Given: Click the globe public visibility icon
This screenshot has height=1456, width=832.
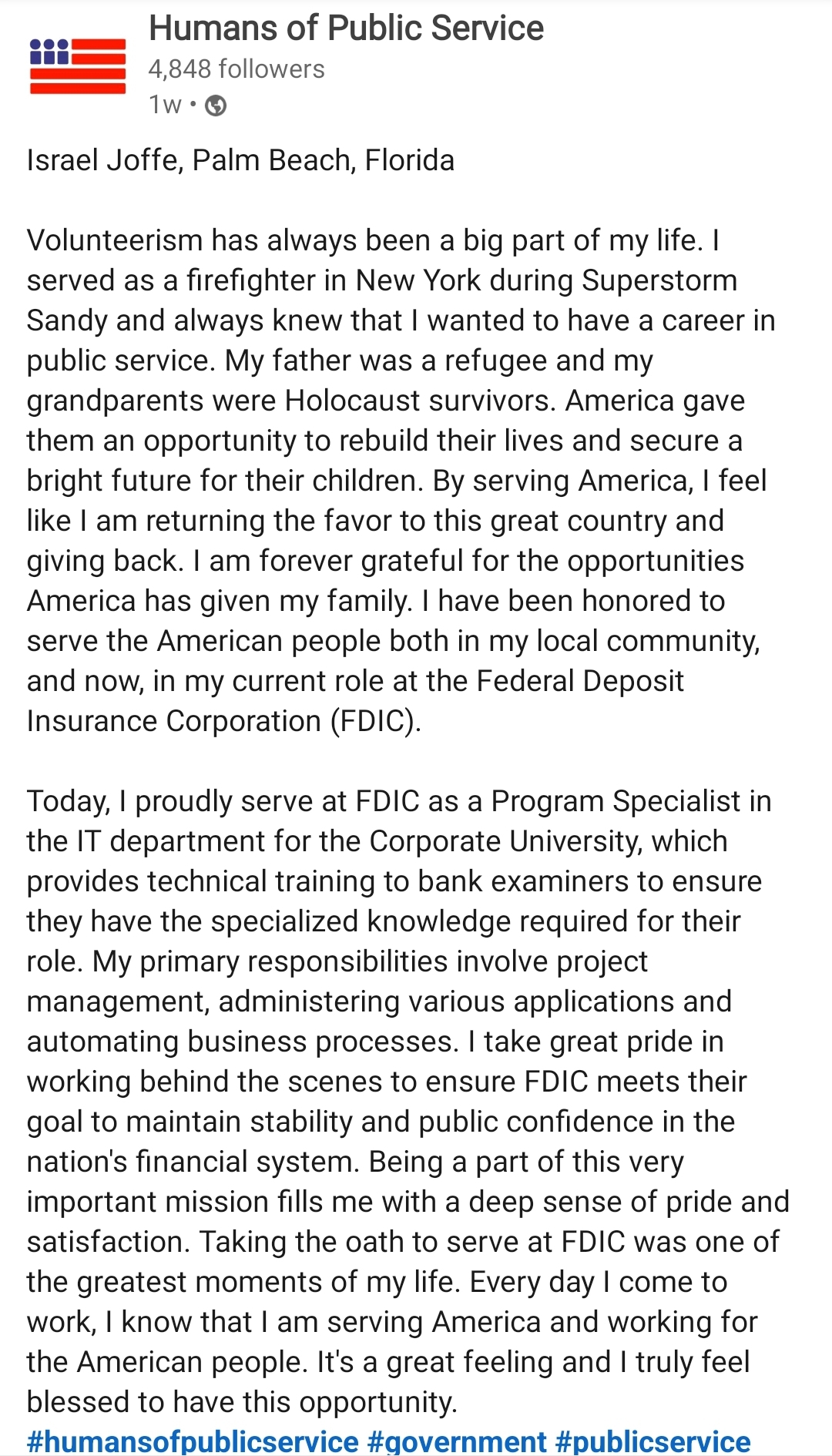Looking at the screenshot, I should (216, 106).
